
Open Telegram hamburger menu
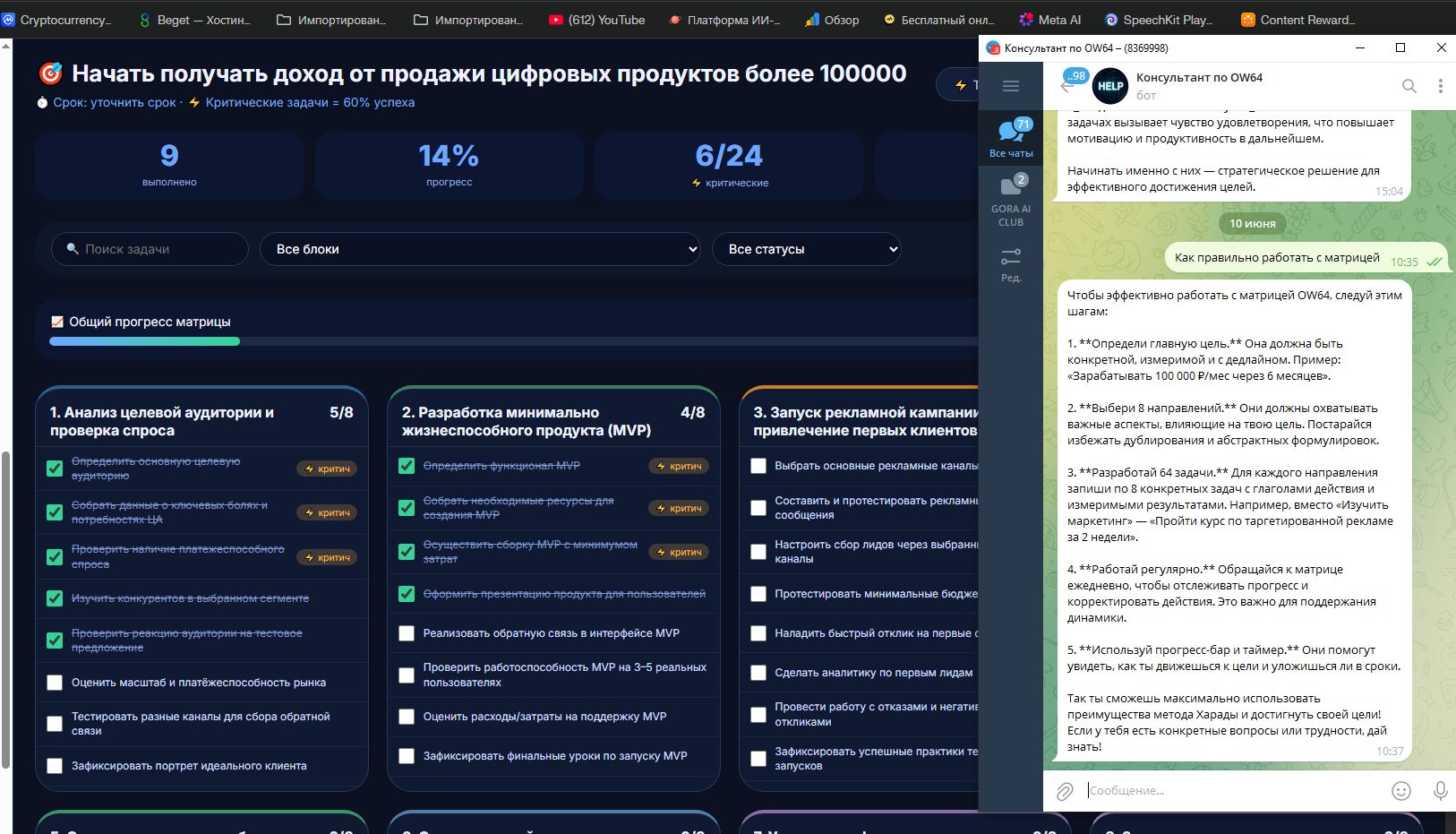(x=1011, y=86)
